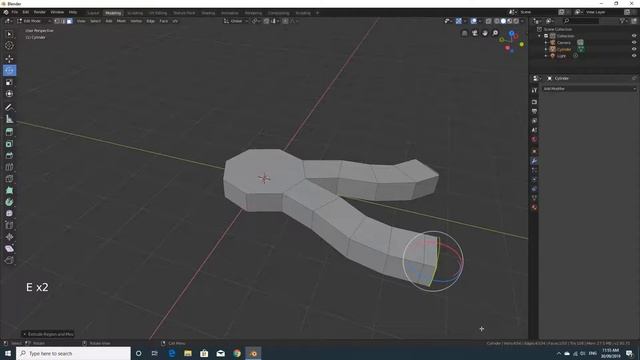The image size is (640, 360).
Task: Expand the Light item in outliner
Action: tap(546, 56)
